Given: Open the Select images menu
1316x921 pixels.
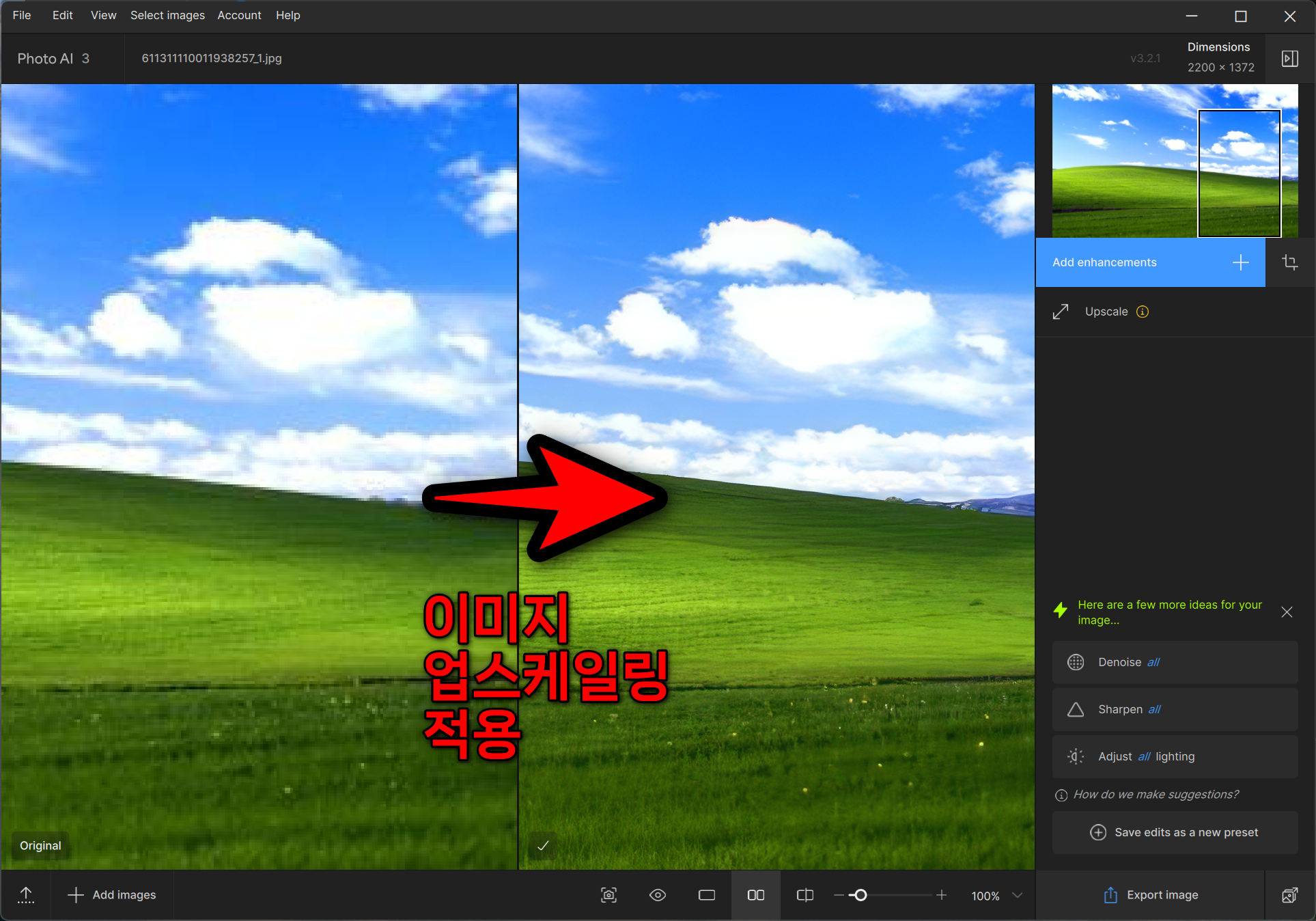Looking at the screenshot, I should pyautogui.click(x=167, y=15).
